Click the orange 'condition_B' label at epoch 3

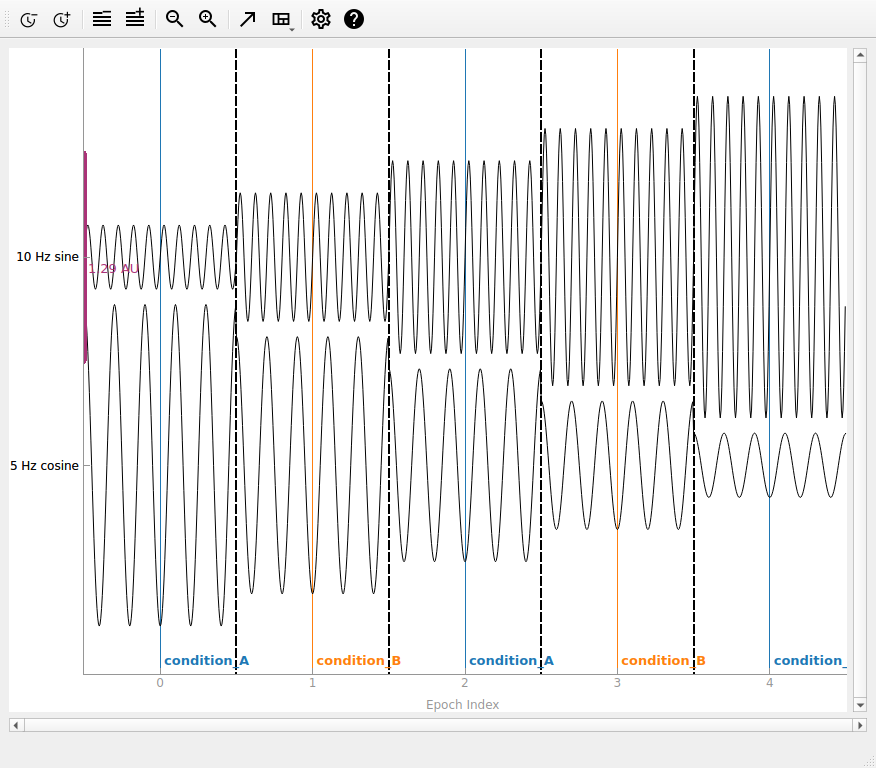click(x=664, y=661)
